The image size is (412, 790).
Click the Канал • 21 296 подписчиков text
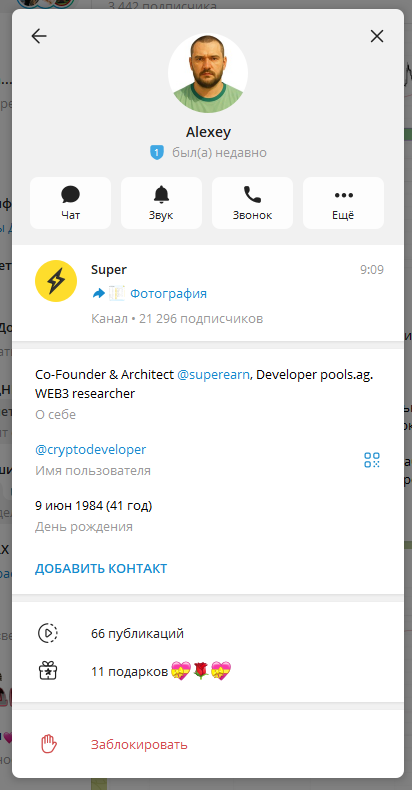point(177,319)
